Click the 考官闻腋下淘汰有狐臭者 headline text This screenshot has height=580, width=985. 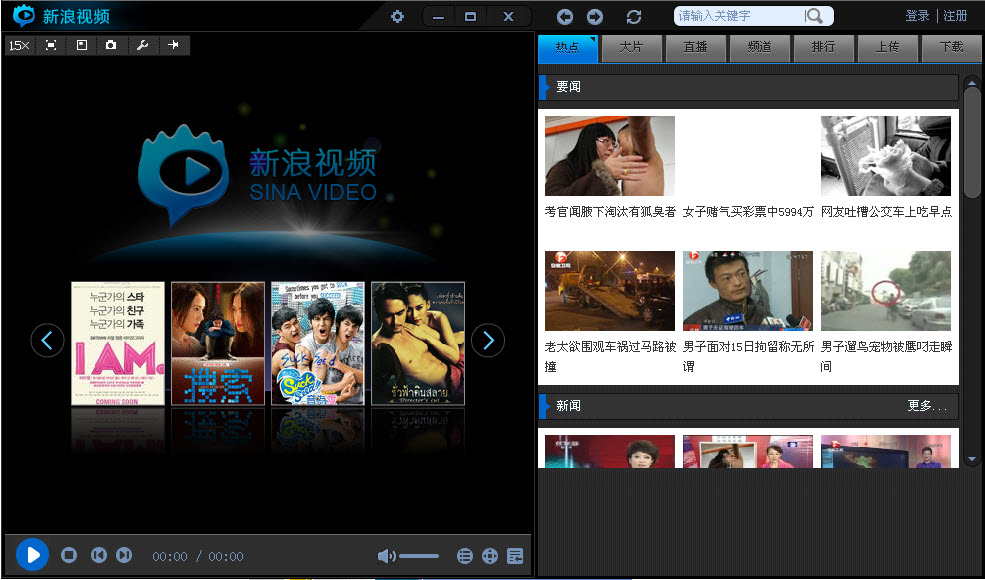click(610, 212)
